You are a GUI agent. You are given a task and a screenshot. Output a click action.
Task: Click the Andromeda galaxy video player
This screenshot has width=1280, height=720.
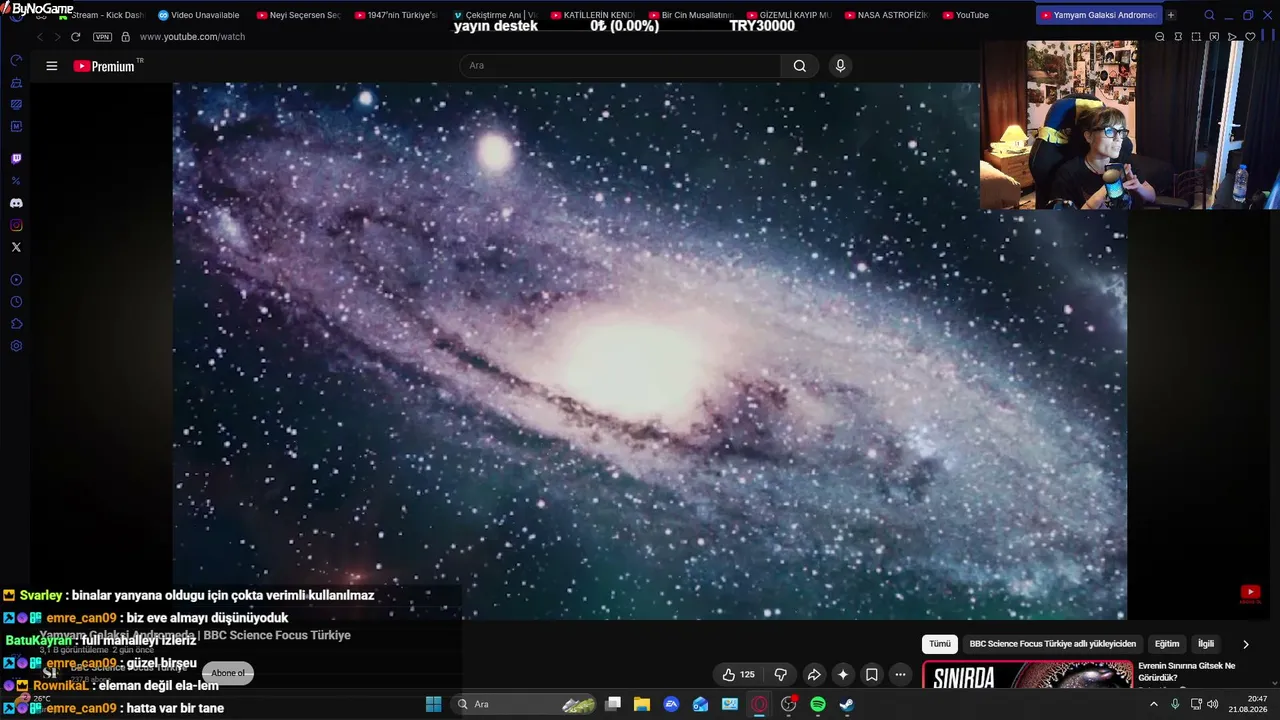(650, 351)
